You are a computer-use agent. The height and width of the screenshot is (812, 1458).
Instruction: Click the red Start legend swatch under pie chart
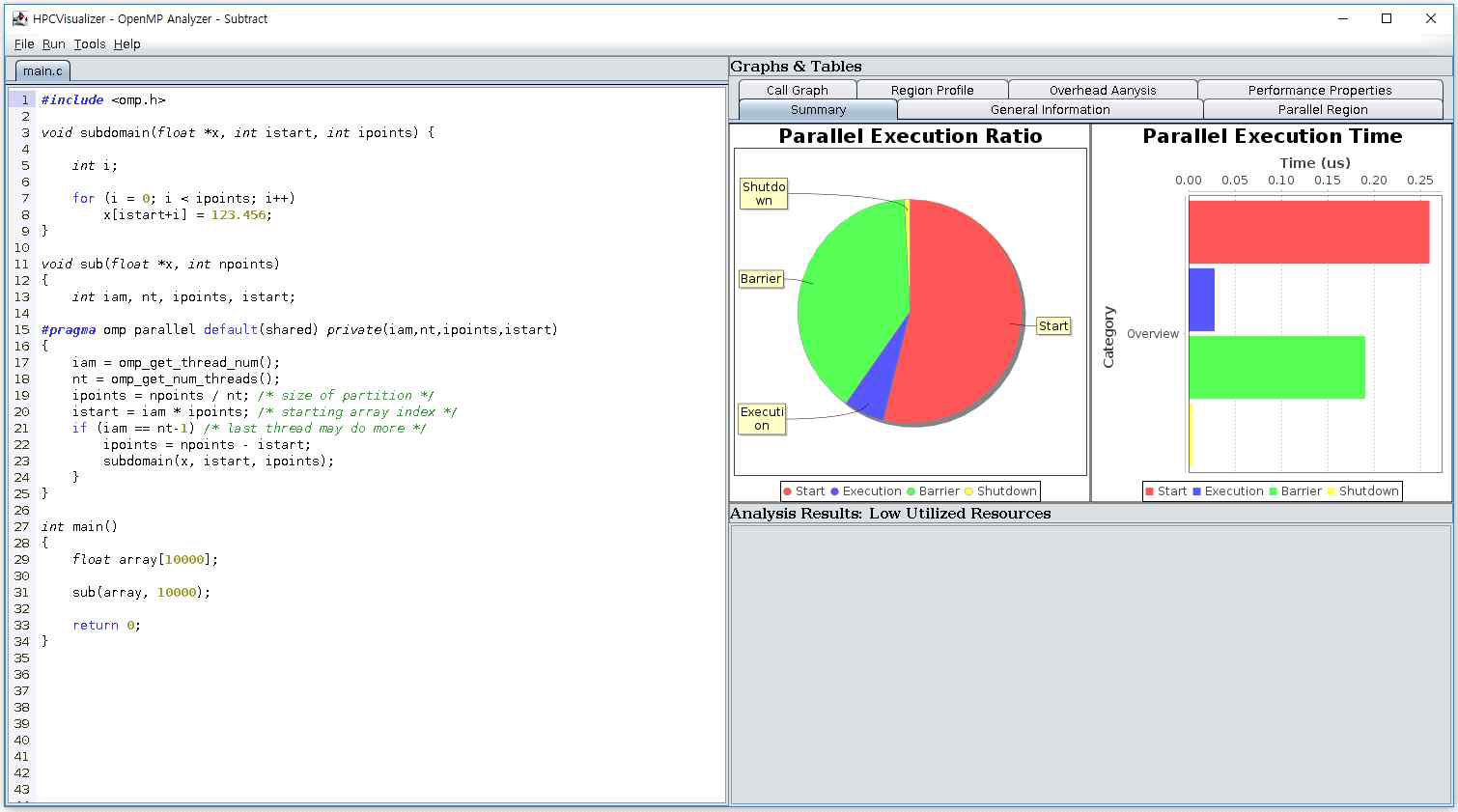[787, 491]
